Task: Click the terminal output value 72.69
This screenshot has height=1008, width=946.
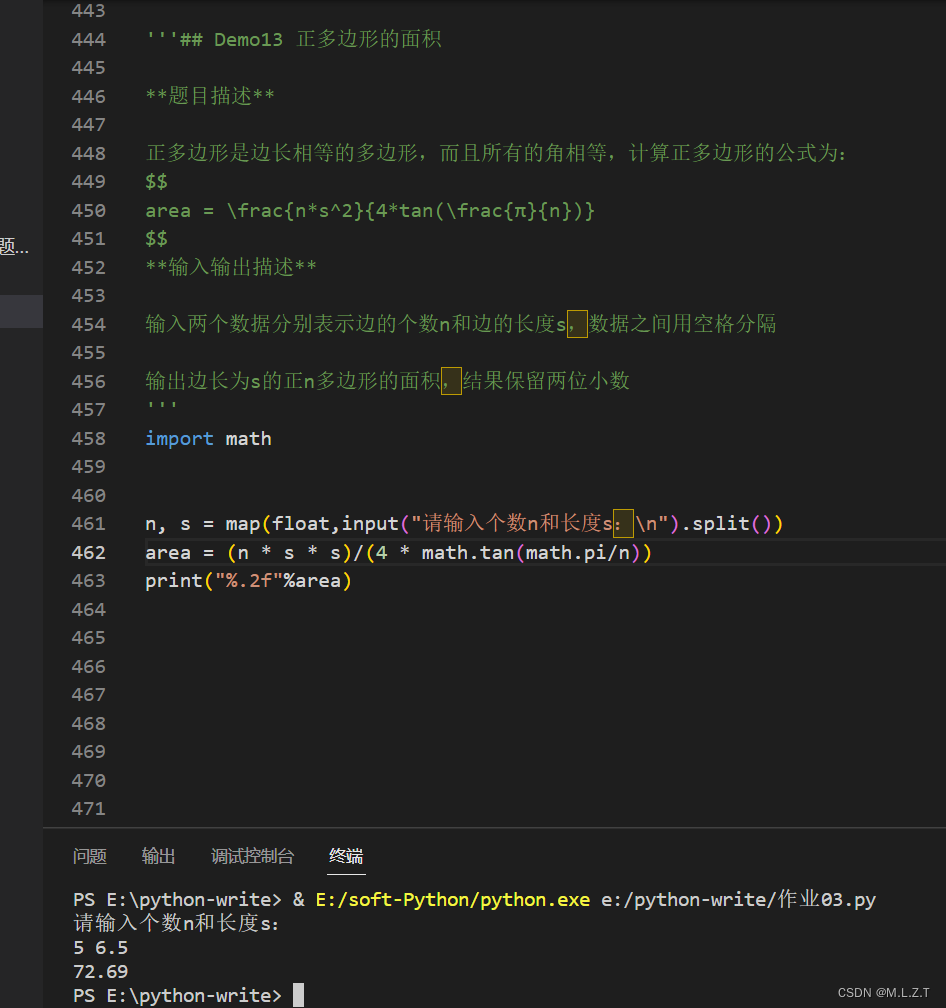Action: [x=101, y=971]
